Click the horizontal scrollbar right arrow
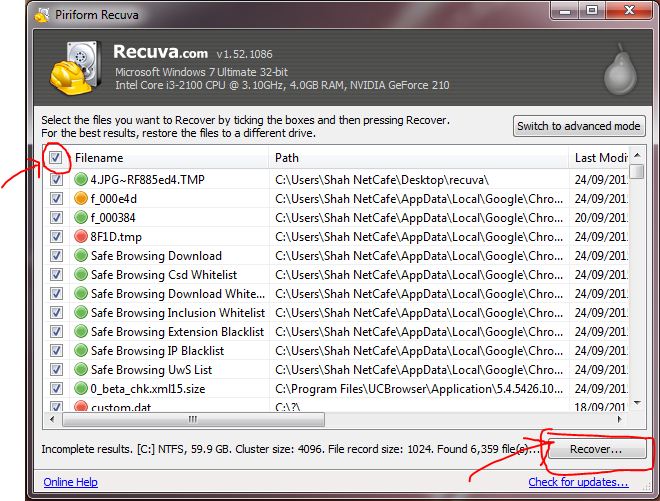 (619, 419)
